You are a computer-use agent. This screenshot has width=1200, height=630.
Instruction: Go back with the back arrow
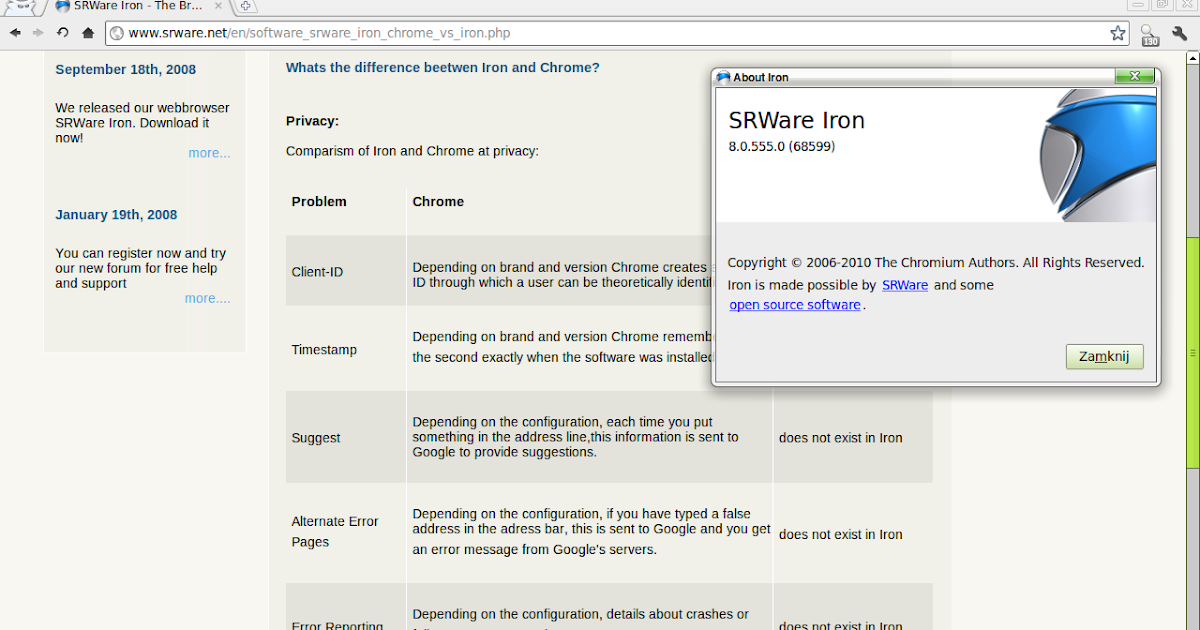point(15,33)
